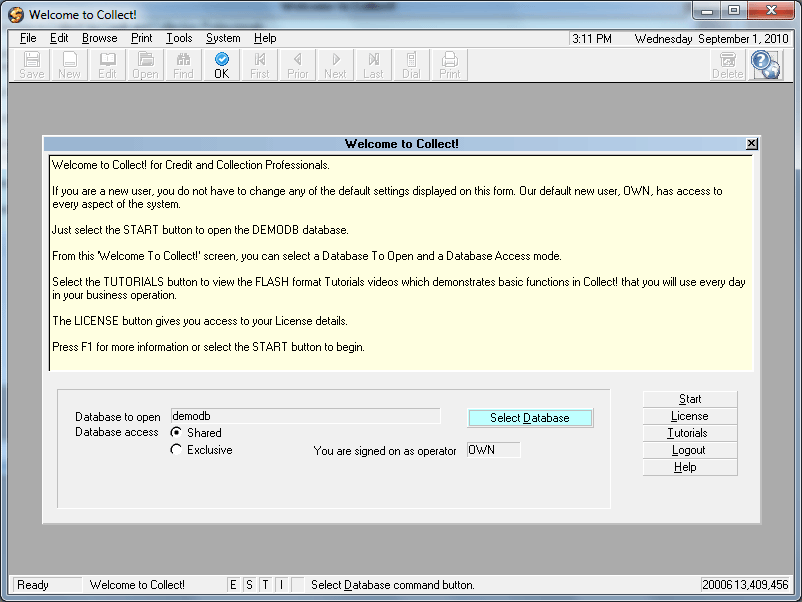The image size is (802, 602).
Task: Close the Welcome to Collect! inner dialog
Action: pyautogui.click(x=751, y=144)
